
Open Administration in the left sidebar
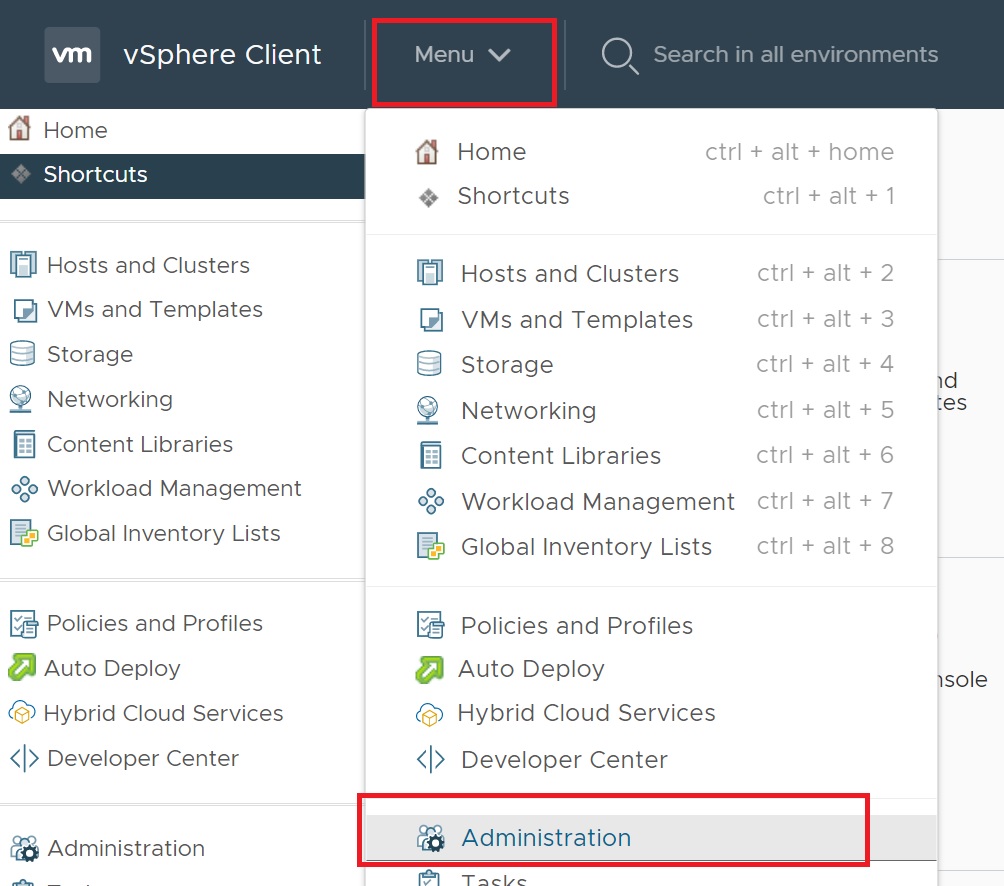pos(126,849)
